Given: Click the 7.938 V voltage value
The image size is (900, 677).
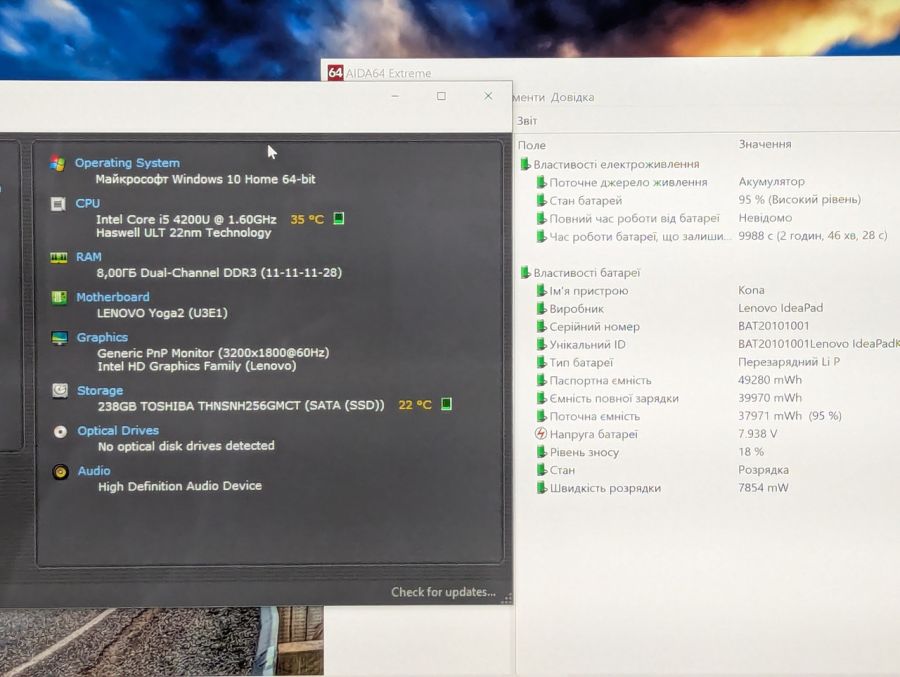Looking at the screenshot, I should [758, 434].
